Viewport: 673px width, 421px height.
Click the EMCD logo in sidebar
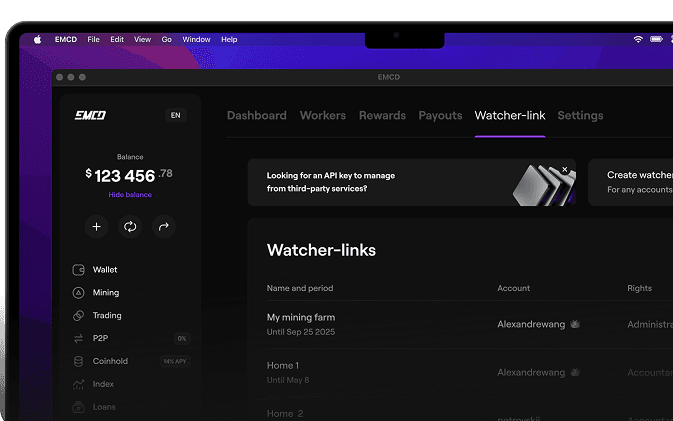90,115
